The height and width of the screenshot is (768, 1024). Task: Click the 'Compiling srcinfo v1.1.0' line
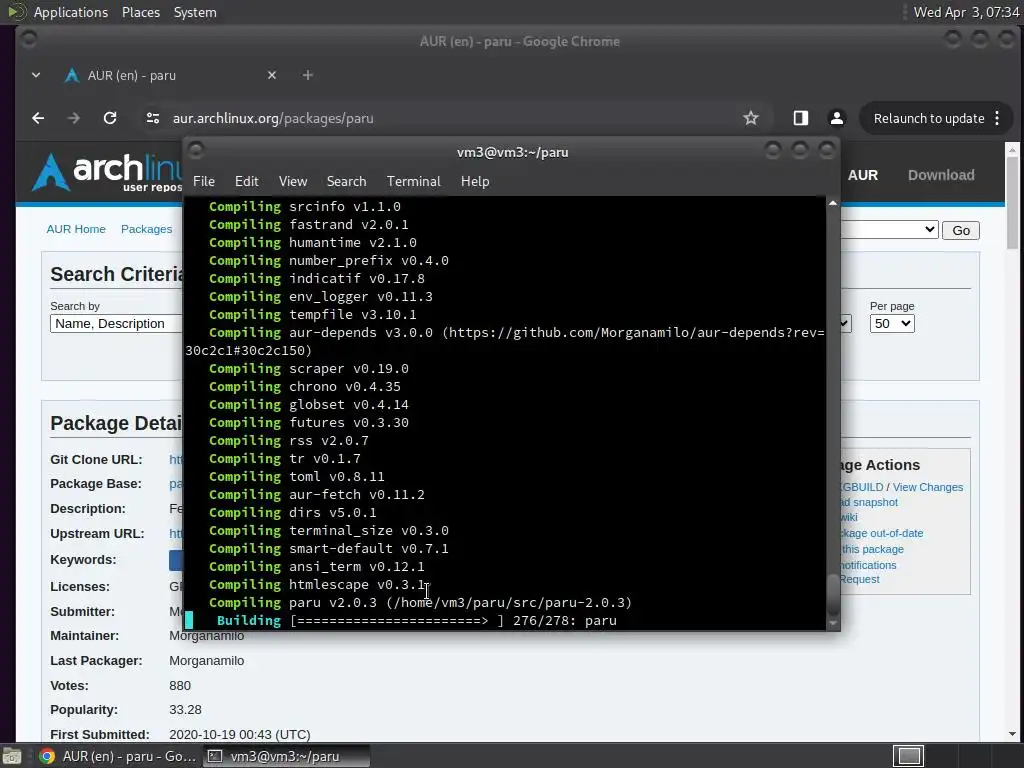(x=304, y=206)
